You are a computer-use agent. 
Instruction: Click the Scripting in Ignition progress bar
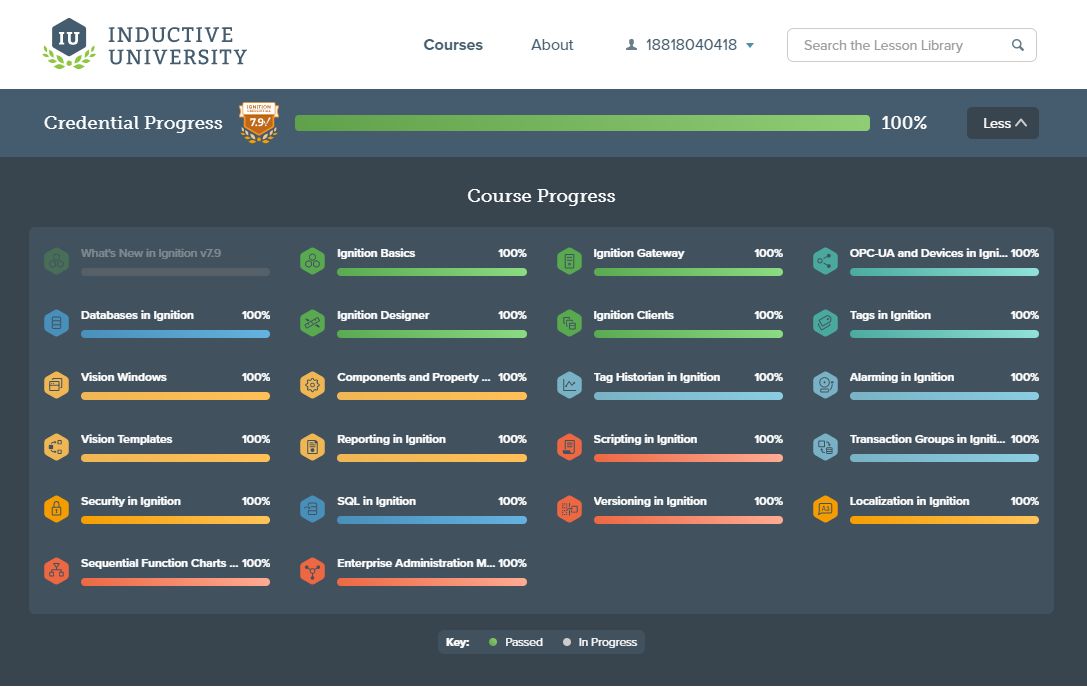point(688,458)
